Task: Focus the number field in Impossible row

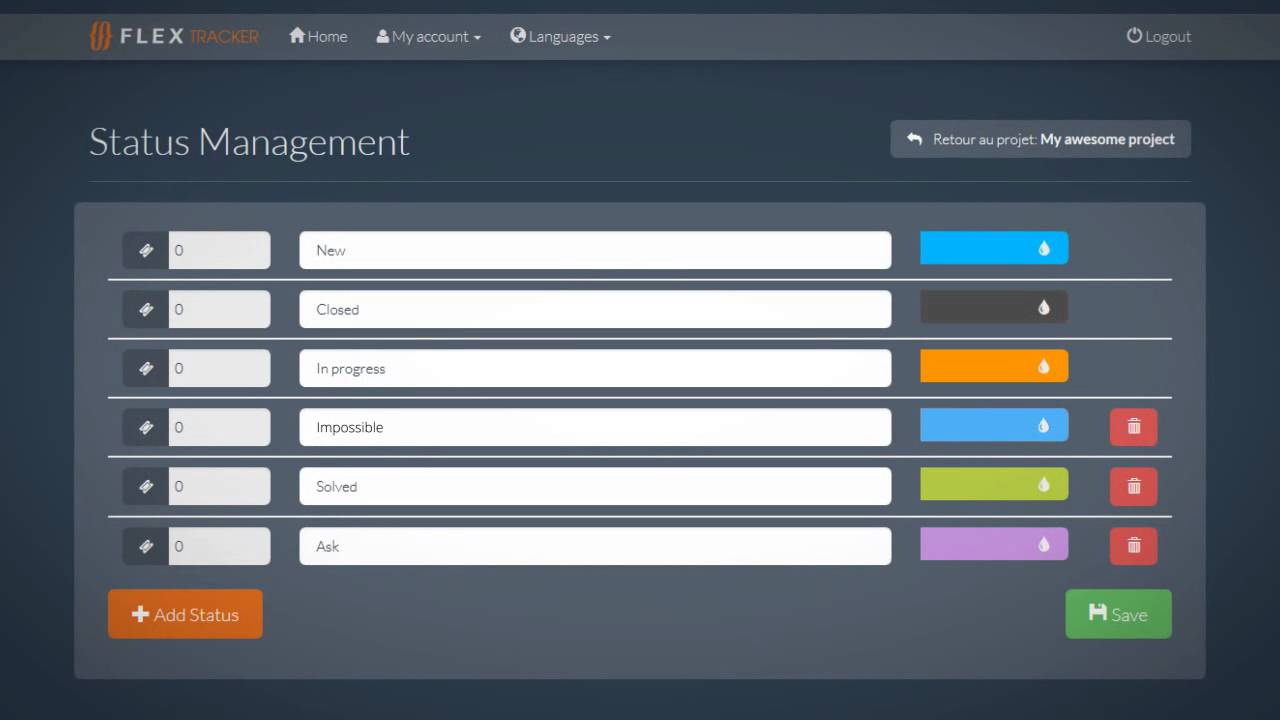Action: pyautogui.click(x=219, y=427)
